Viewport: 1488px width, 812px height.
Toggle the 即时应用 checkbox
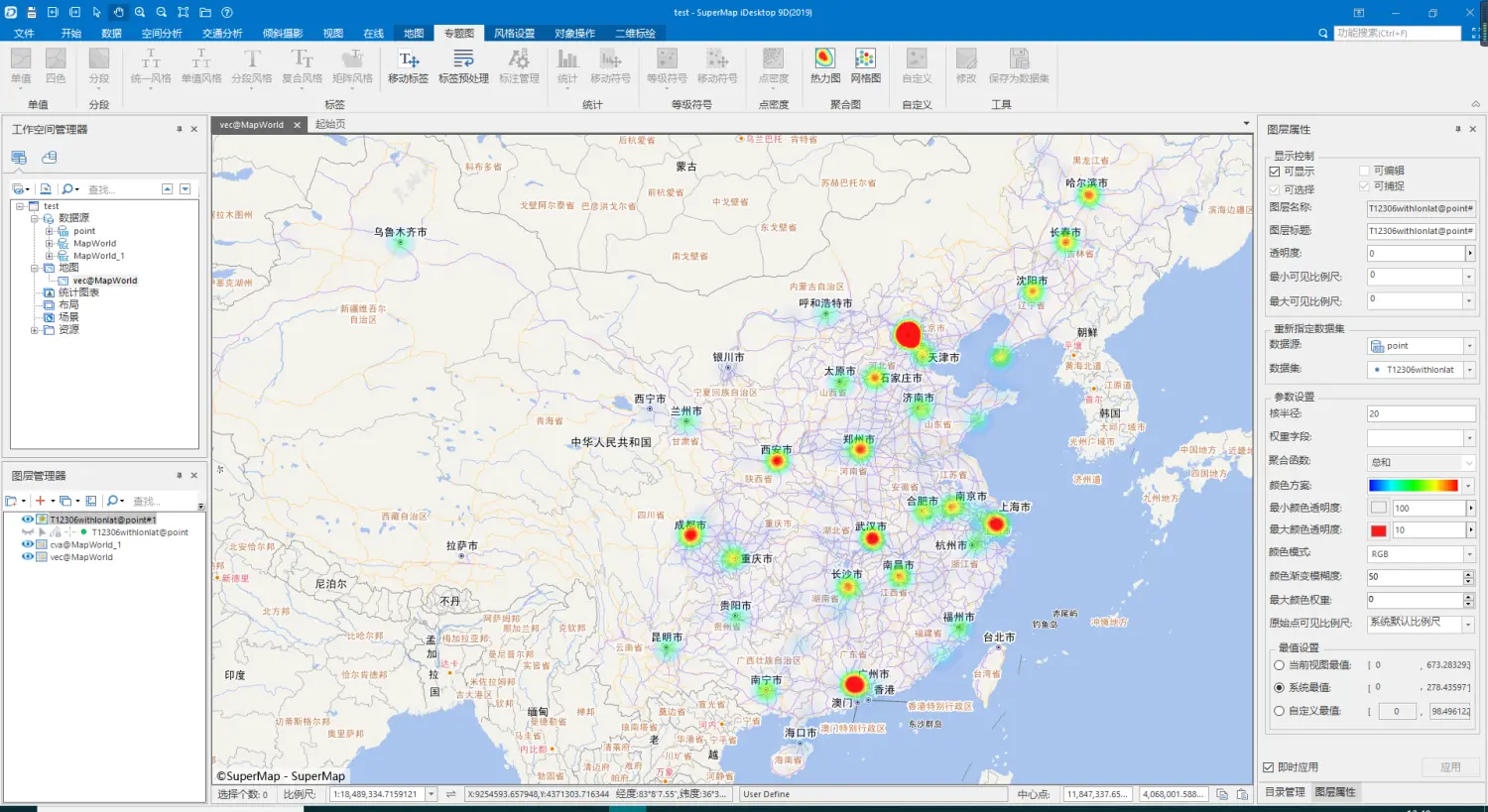click(1268, 767)
